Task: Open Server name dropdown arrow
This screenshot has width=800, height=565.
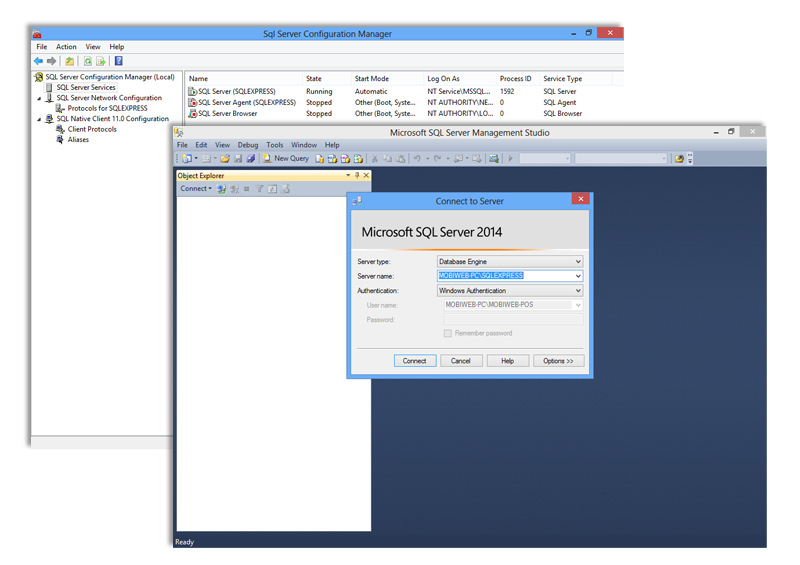Action: (x=578, y=276)
